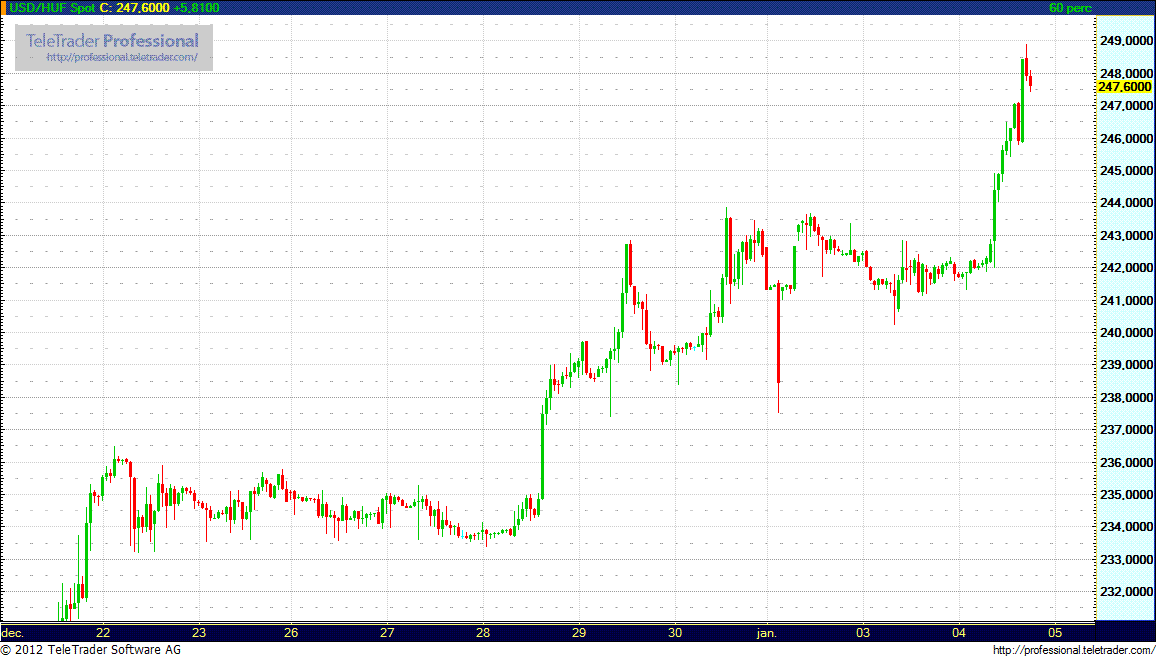The width and height of the screenshot is (1156, 659).
Task: Open the professional.teletrader.com link in the footer
Action: click(1072, 650)
